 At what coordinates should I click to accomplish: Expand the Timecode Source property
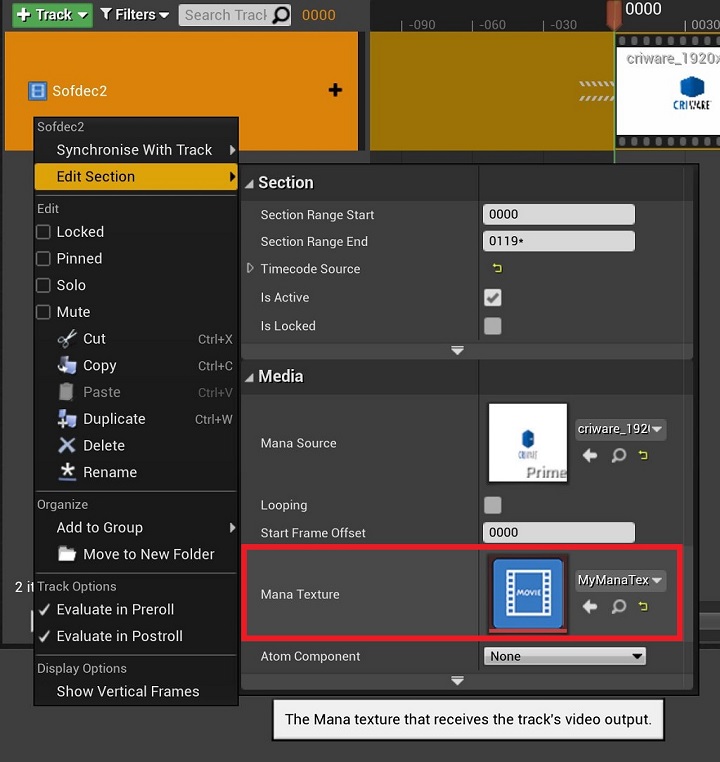250,268
